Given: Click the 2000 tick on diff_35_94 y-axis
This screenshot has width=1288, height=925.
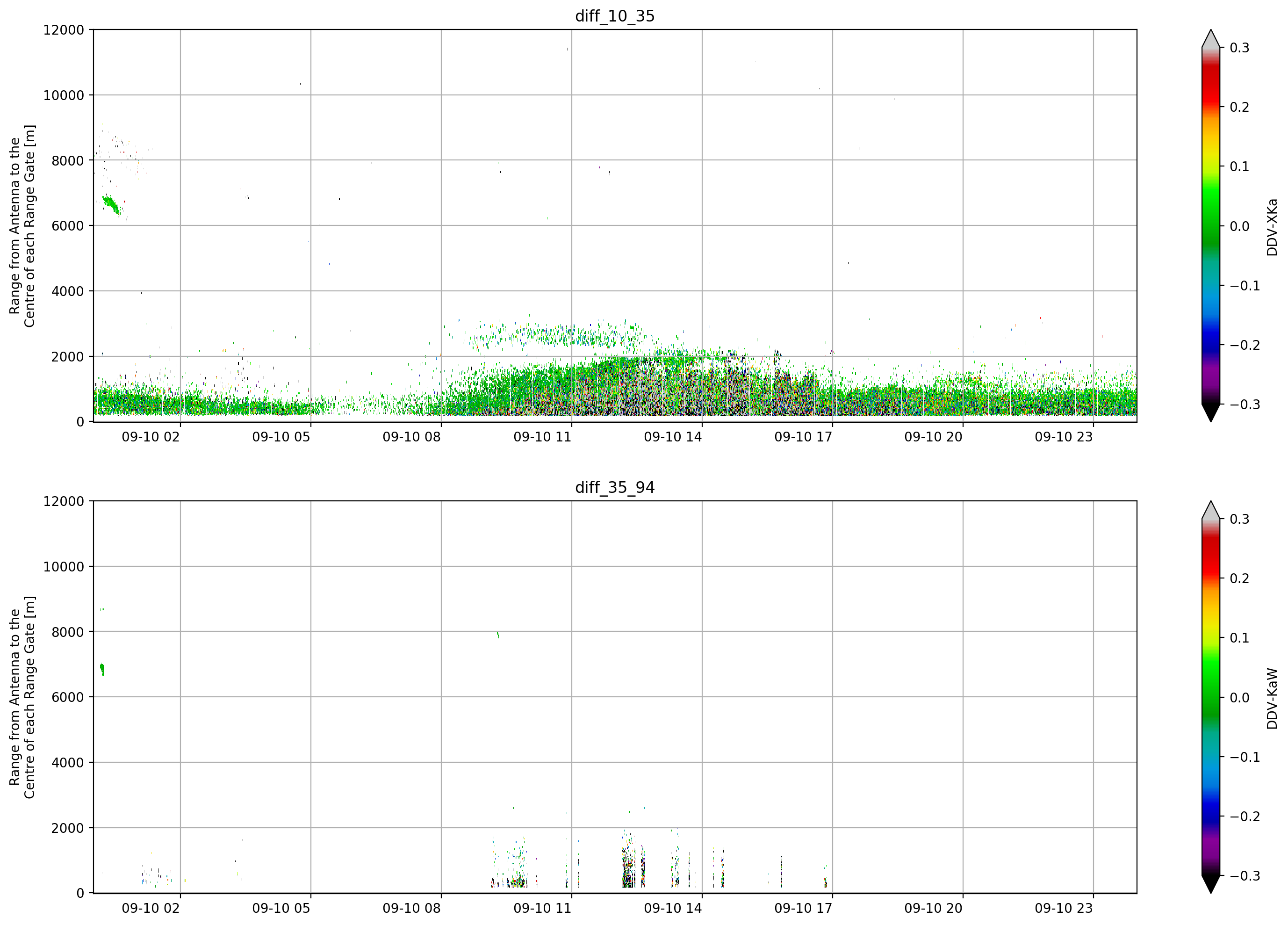Looking at the screenshot, I should tap(68, 828).
